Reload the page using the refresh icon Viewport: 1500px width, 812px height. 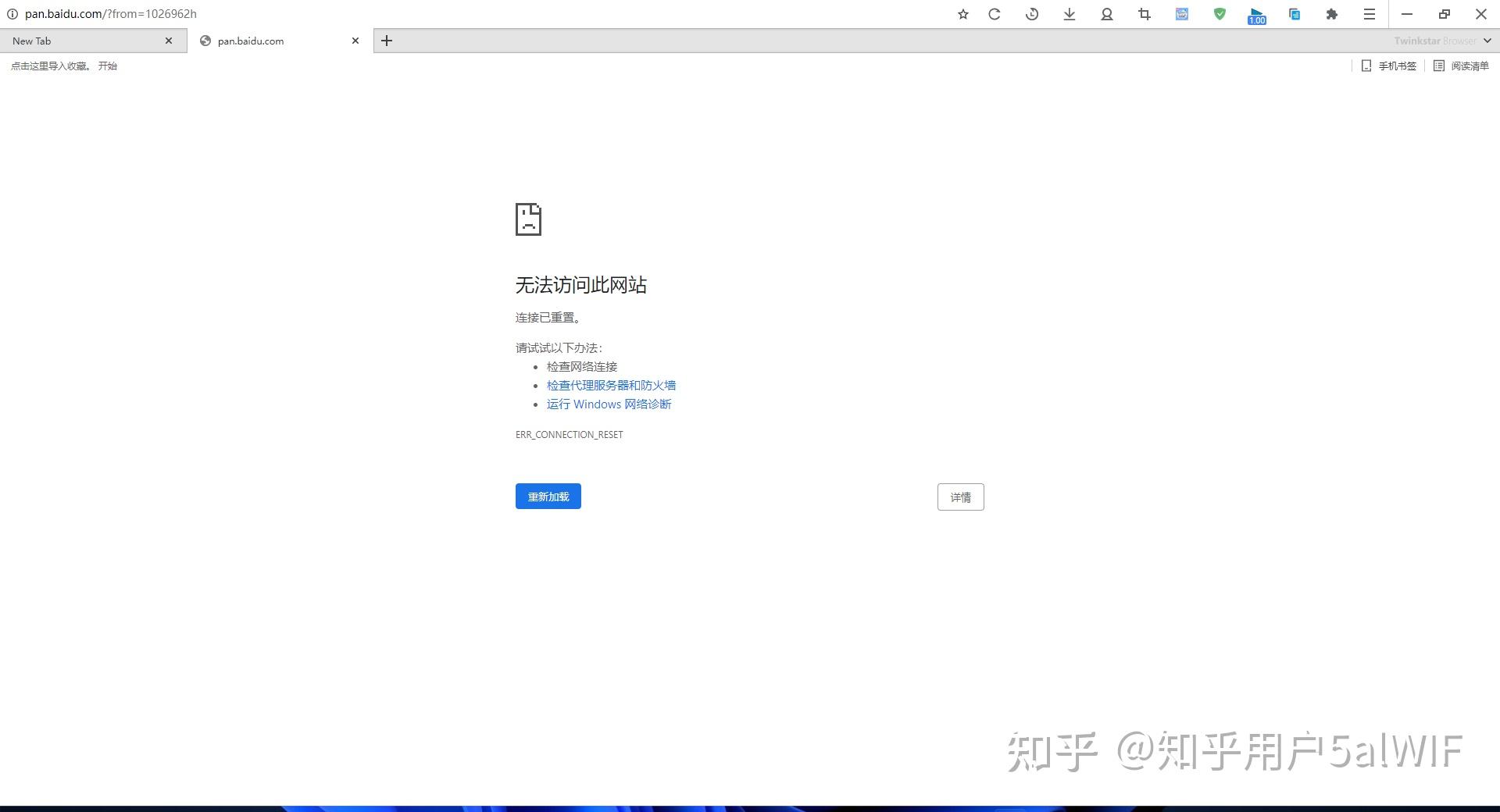995,14
